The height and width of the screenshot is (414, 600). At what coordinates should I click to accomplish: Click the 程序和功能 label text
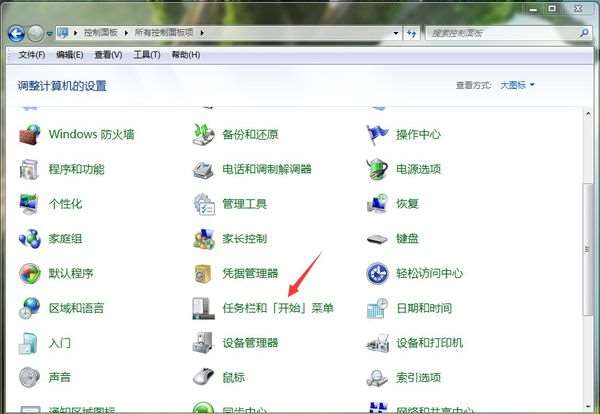point(77,169)
